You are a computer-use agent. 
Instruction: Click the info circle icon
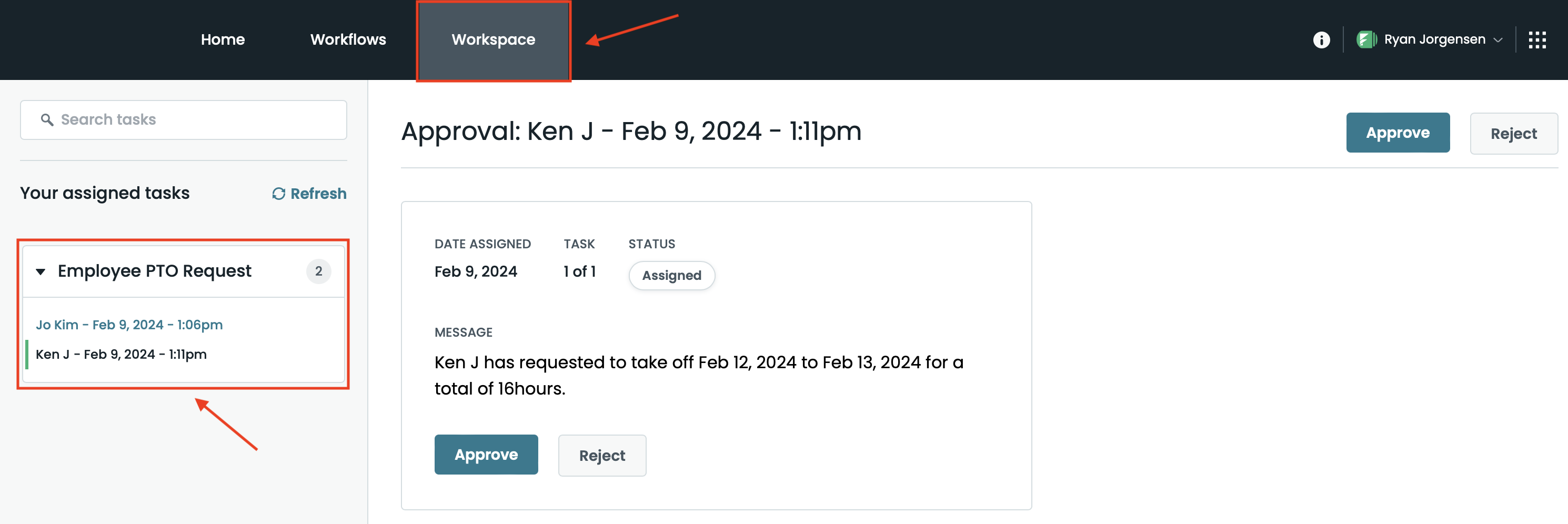click(1321, 40)
